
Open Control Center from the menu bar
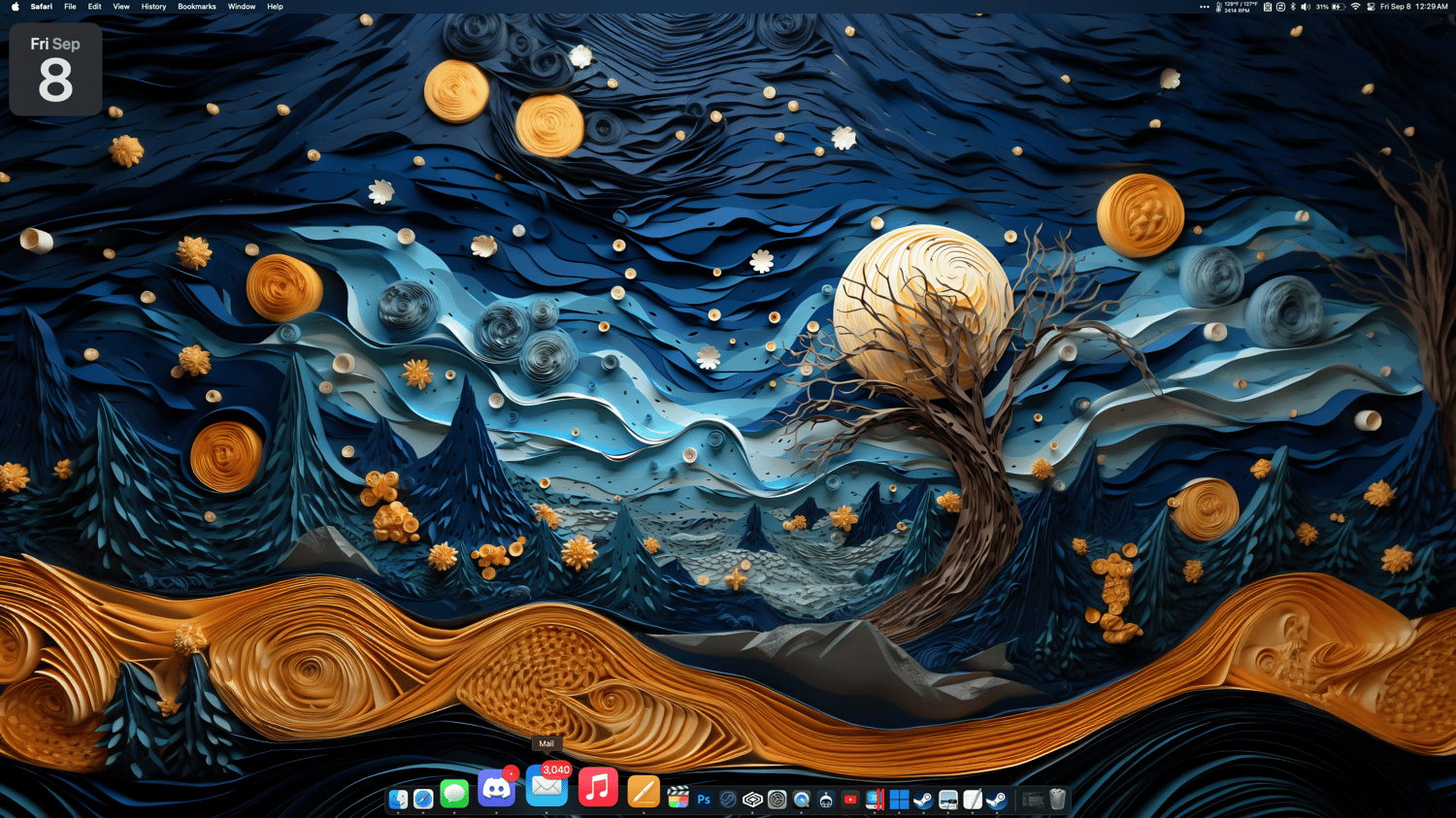tap(1371, 7)
